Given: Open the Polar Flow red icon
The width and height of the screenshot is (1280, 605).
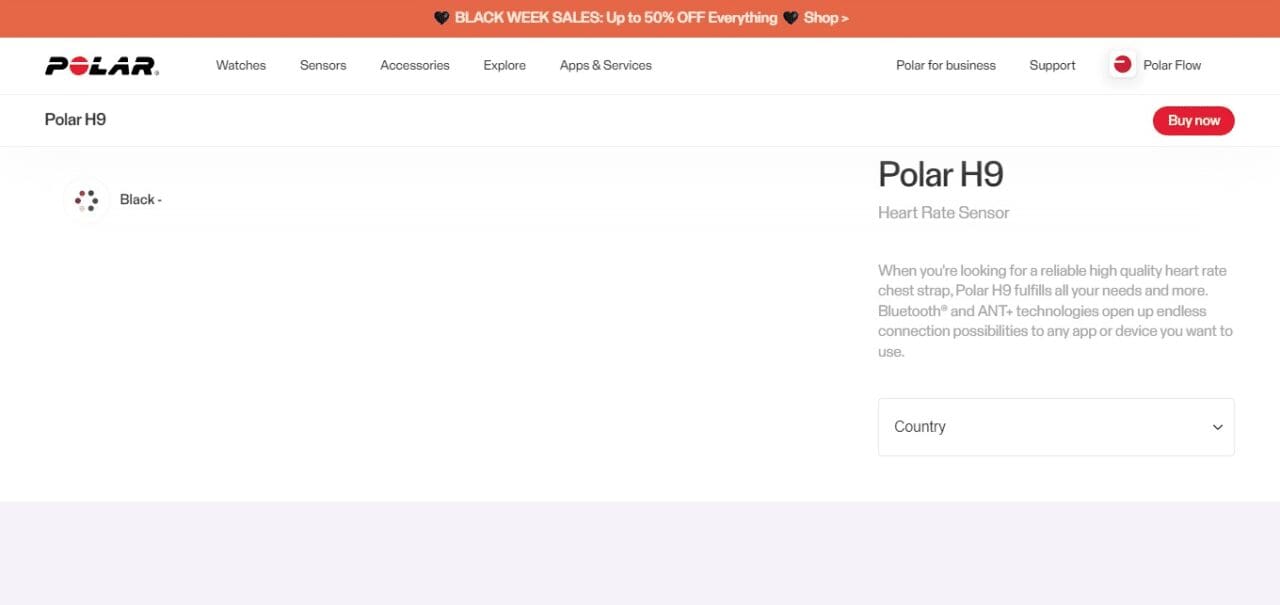Looking at the screenshot, I should (x=1123, y=65).
